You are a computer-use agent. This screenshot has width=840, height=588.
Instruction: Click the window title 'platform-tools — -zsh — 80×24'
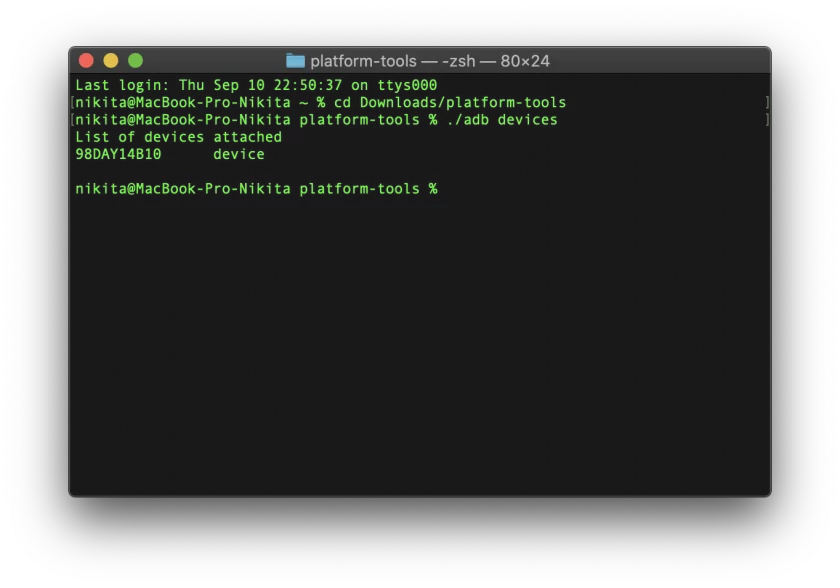coord(430,61)
